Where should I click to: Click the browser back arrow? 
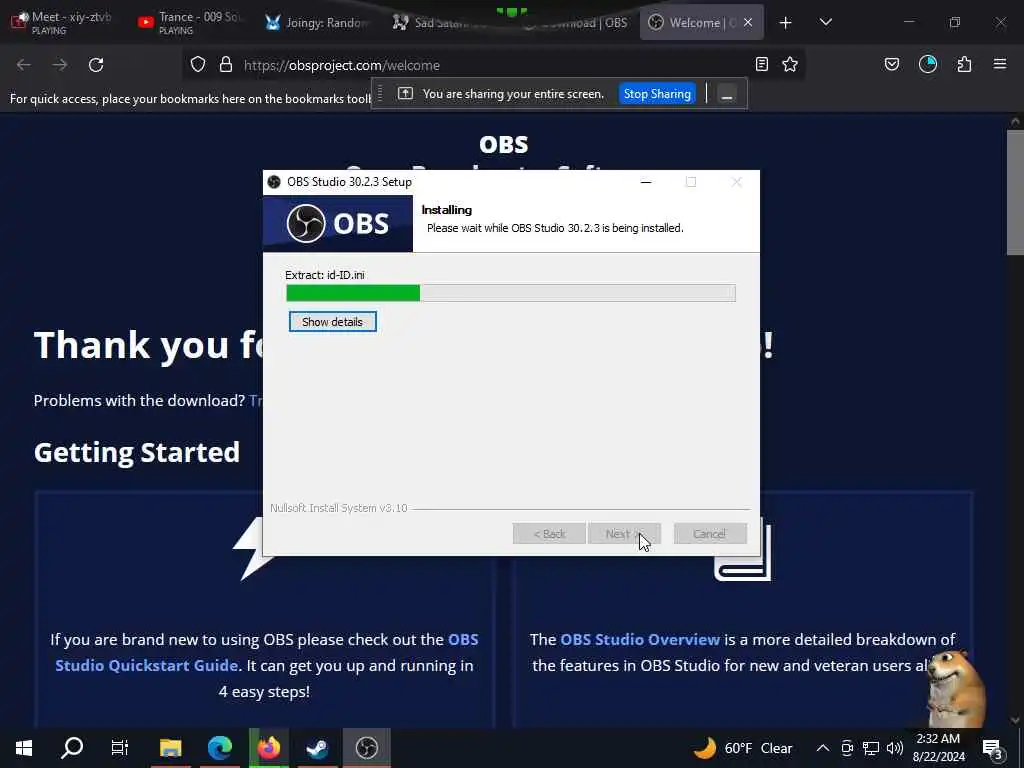(x=24, y=65)
